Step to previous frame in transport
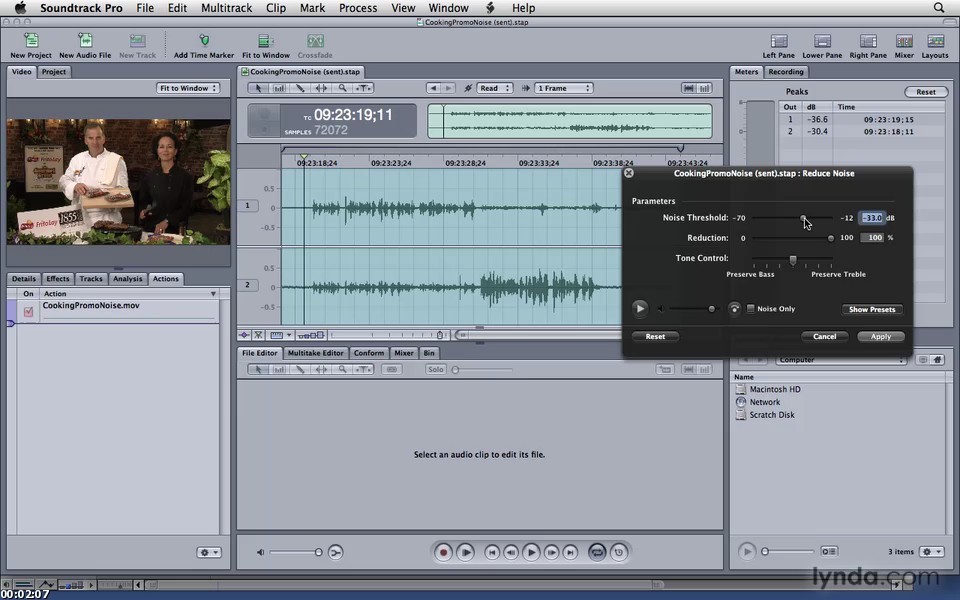Viewport: 960px width, 600px height. point(511,552)
